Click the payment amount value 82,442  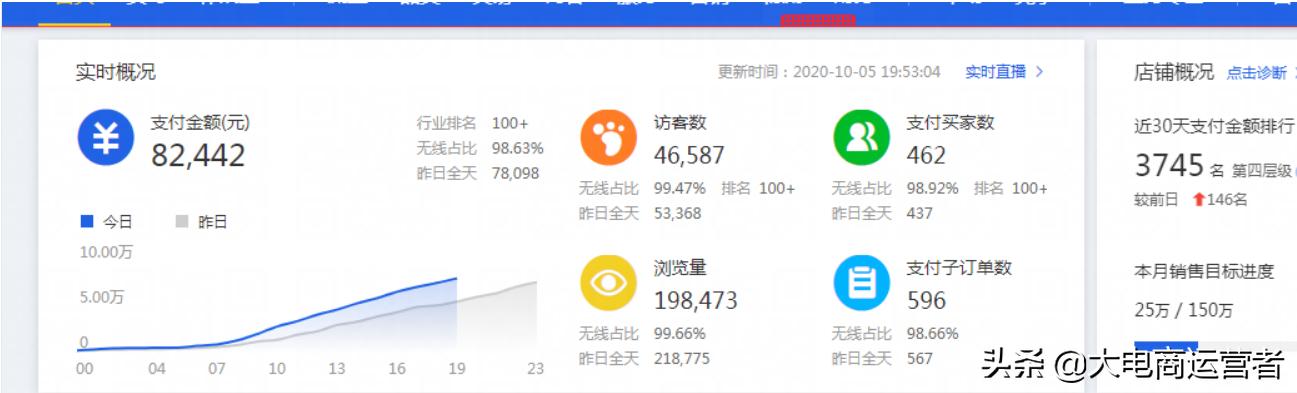point(198,155)
